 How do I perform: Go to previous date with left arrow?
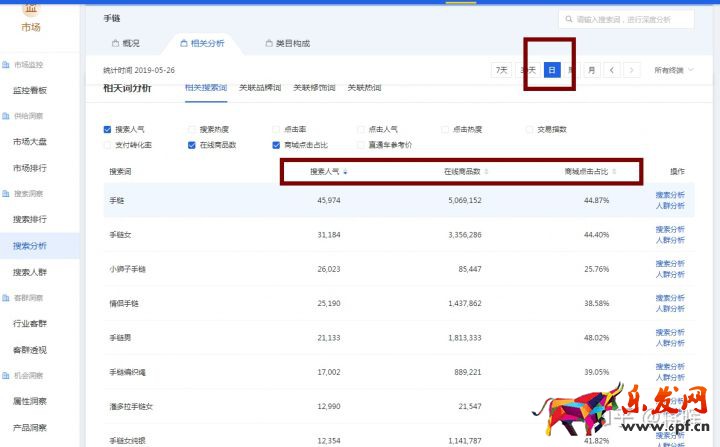point(613,70)
